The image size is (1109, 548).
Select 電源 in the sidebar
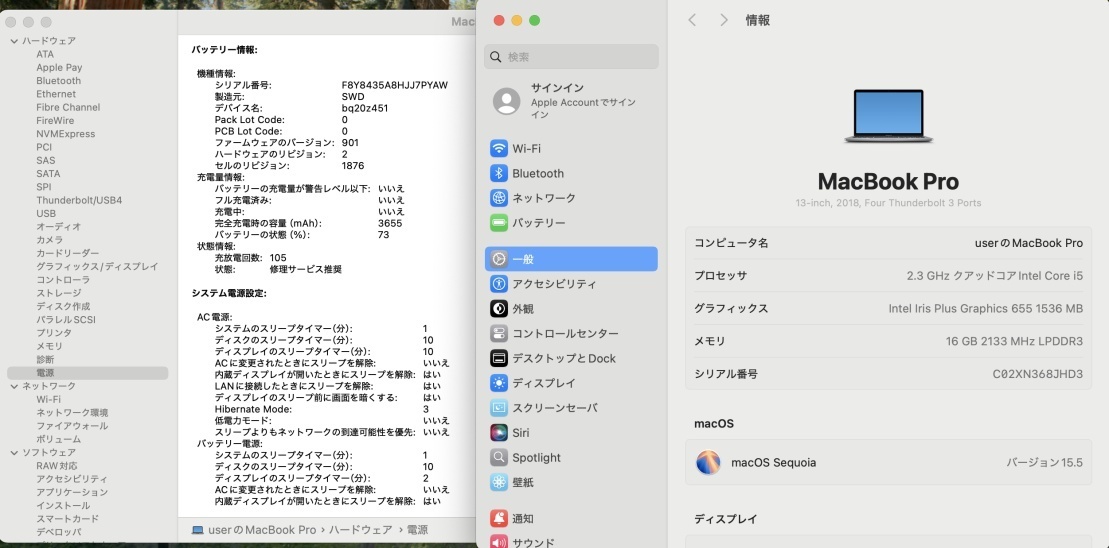(88, 373)
